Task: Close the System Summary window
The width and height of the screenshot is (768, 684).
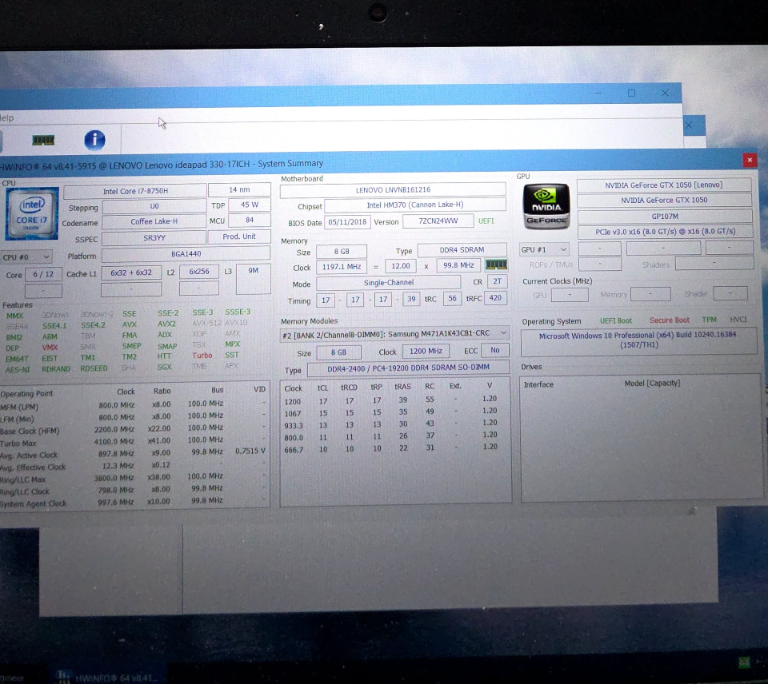Action: [x=749, y=160]
